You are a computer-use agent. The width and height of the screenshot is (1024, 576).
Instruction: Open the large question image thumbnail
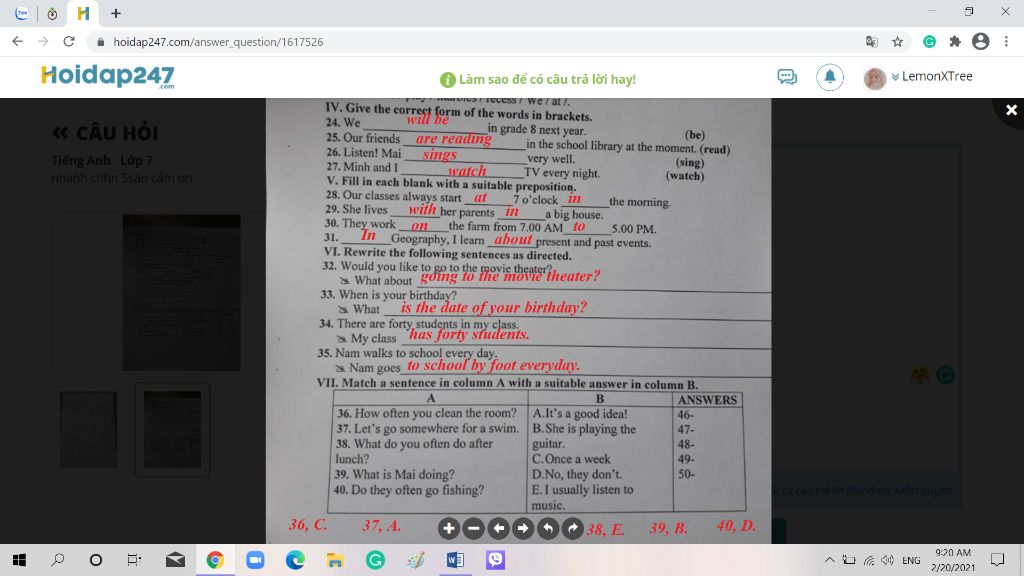182,293
